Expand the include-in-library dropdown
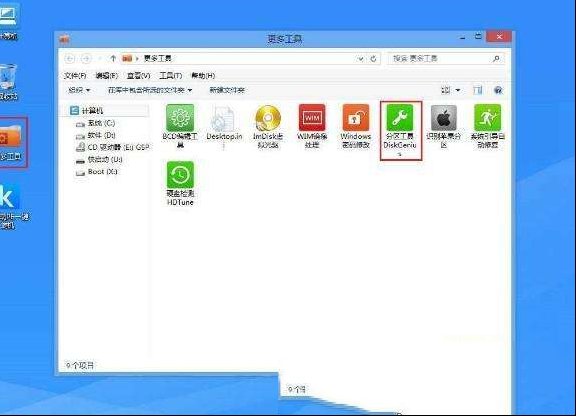 (150, 90)
